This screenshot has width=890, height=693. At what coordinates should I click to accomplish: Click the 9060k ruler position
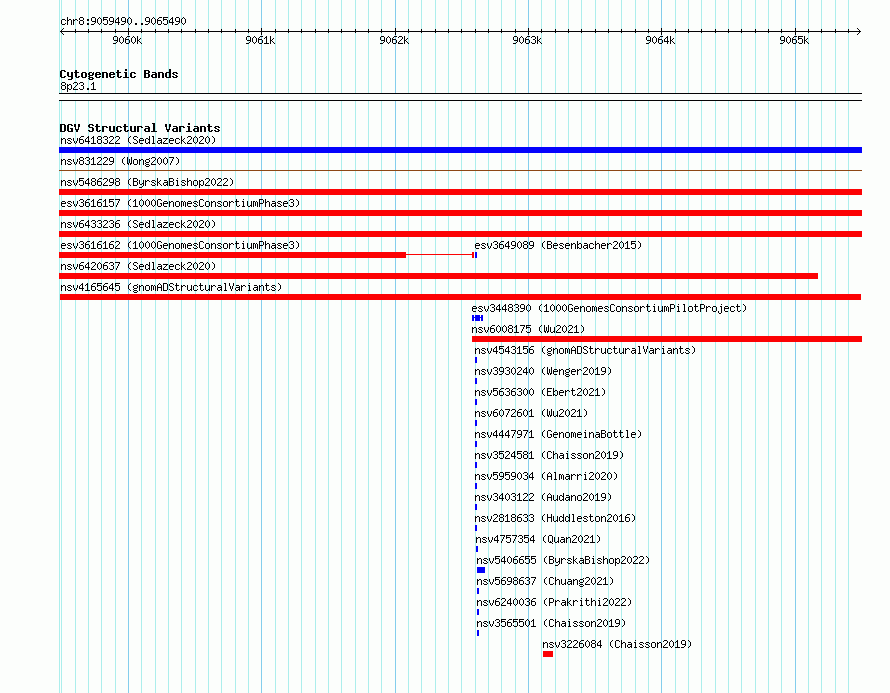(127, 40)
